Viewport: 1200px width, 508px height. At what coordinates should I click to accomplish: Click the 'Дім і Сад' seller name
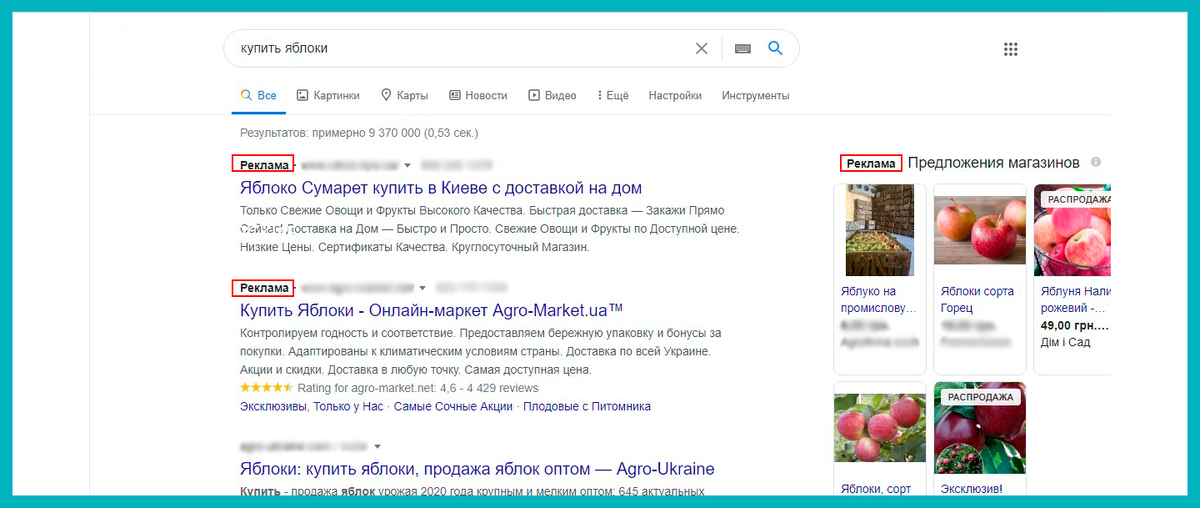tap(1066, 342)
